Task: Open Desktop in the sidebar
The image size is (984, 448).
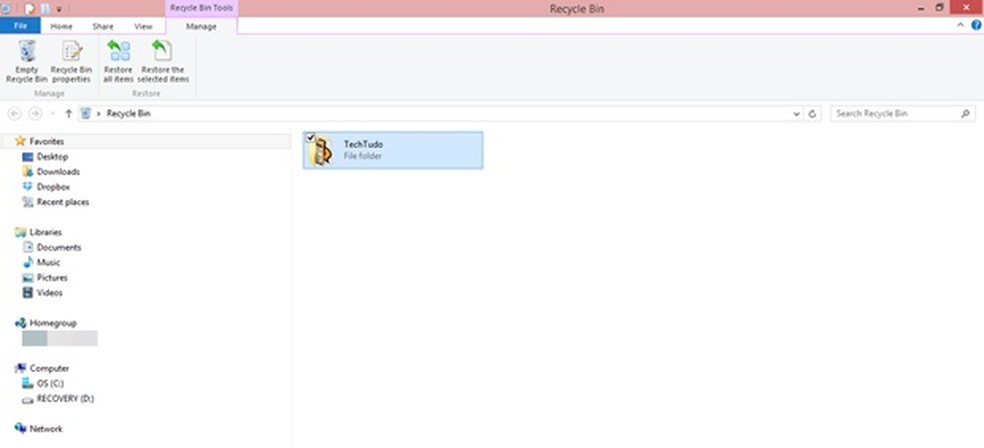Action: [52, 157]
